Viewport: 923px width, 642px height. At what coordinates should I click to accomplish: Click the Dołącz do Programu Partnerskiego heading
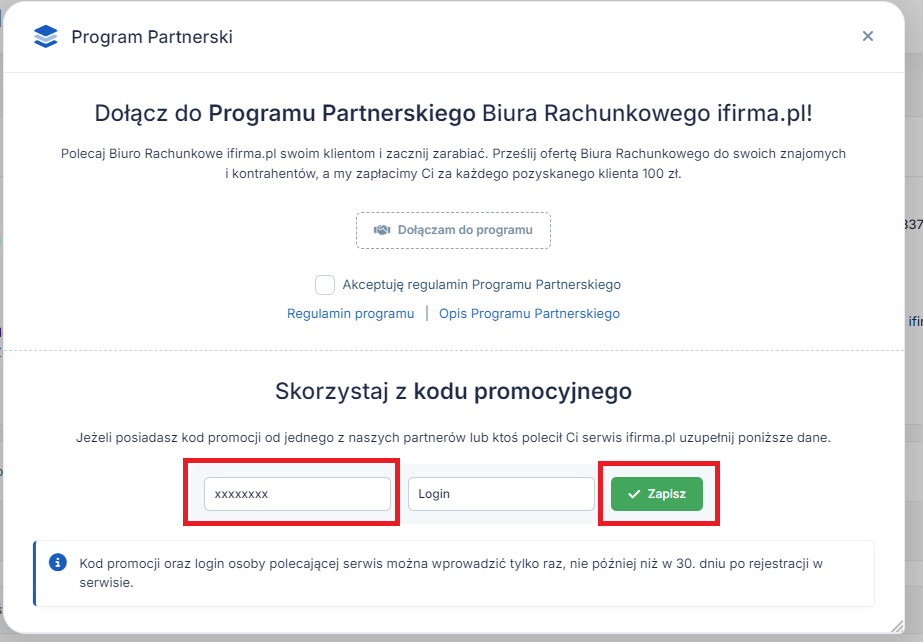[453, 113]
